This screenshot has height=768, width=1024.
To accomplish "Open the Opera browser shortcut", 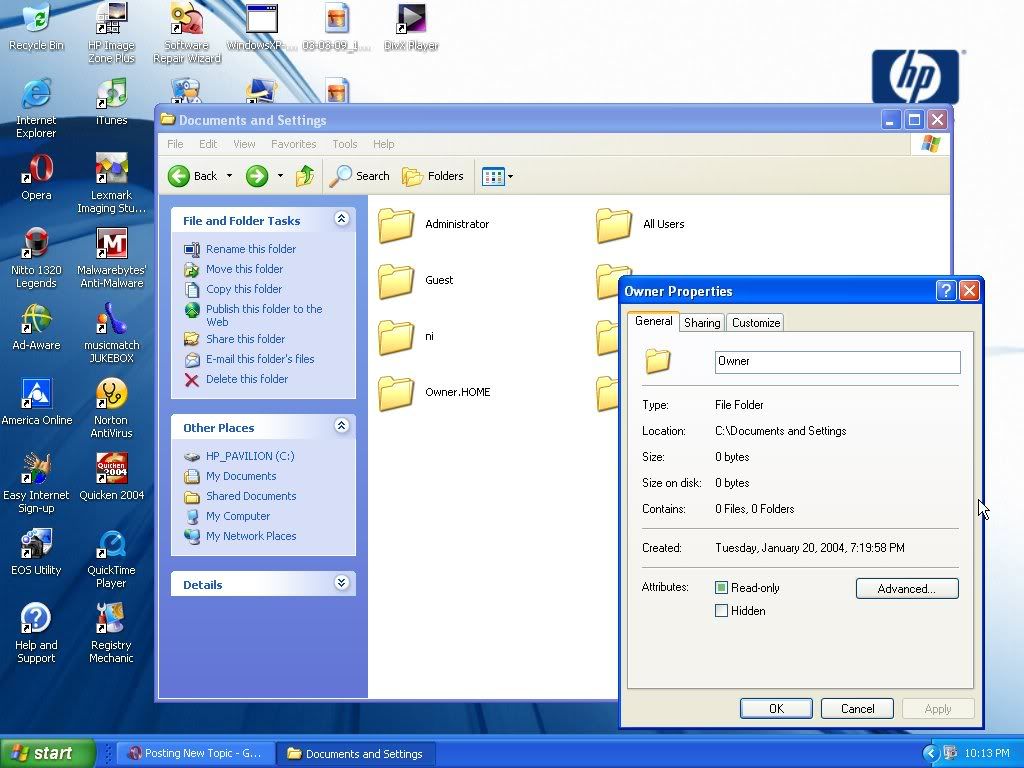I will pos(36,177).
